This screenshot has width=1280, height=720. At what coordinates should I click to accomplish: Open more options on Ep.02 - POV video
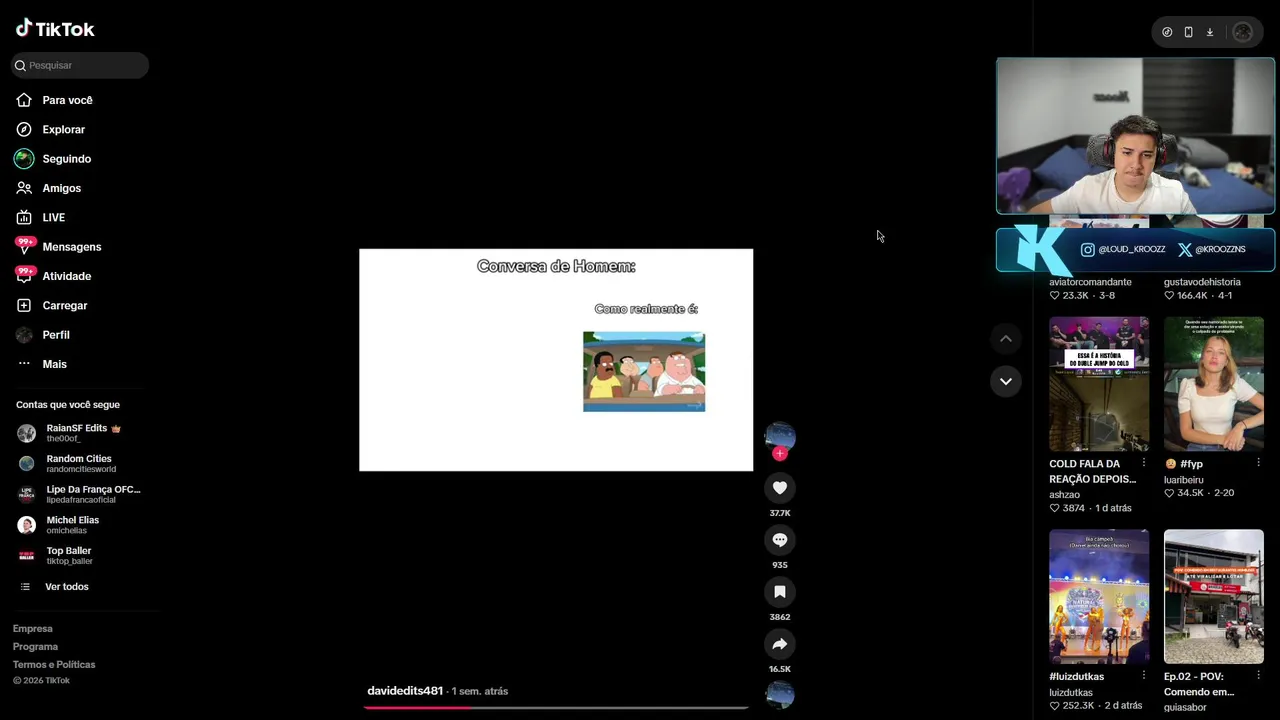pos(1258,676)
